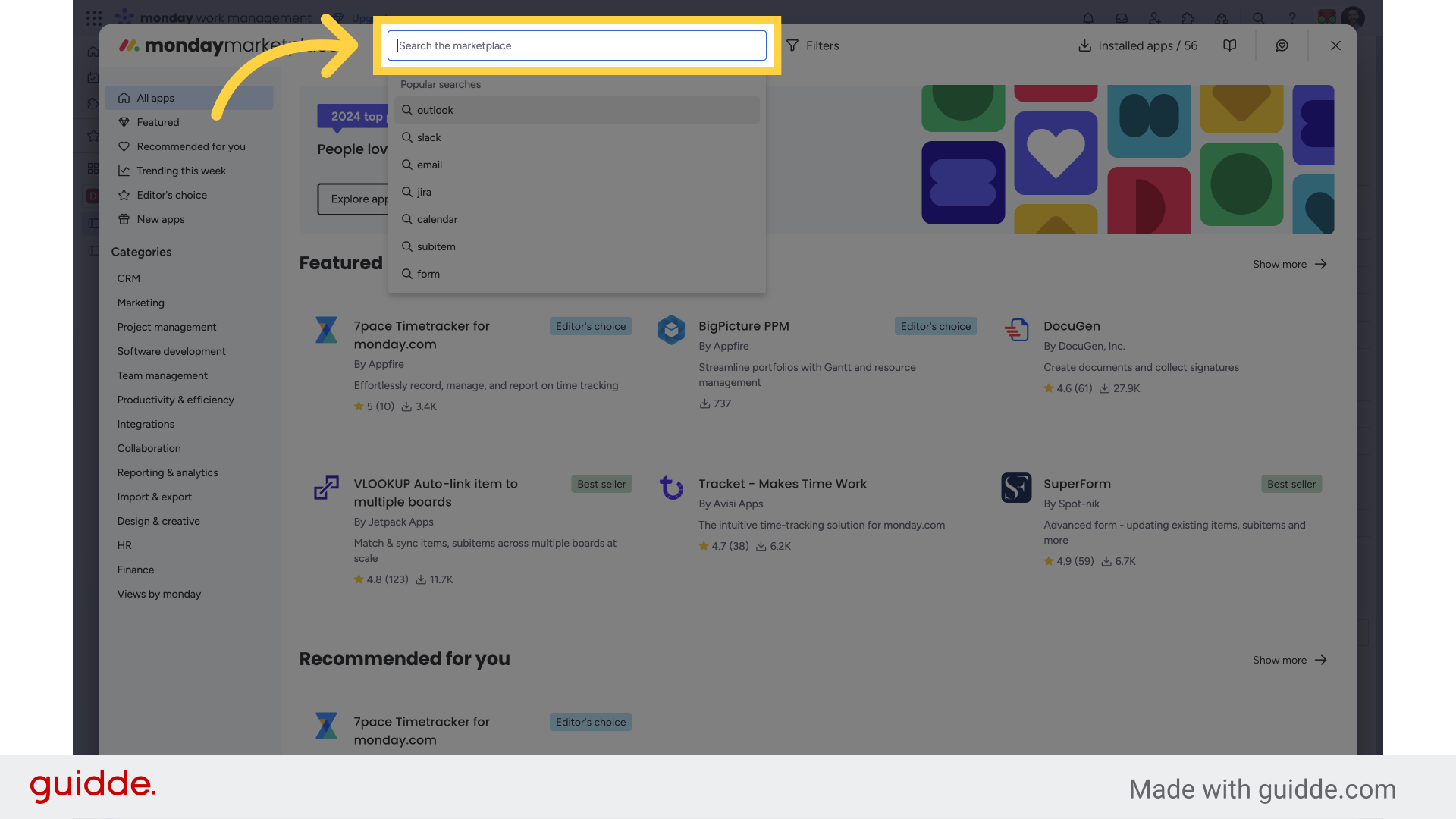The height and width of the screenshot is (819, 1456).
Task: Select the Finance category
Action: click(136, 570)
